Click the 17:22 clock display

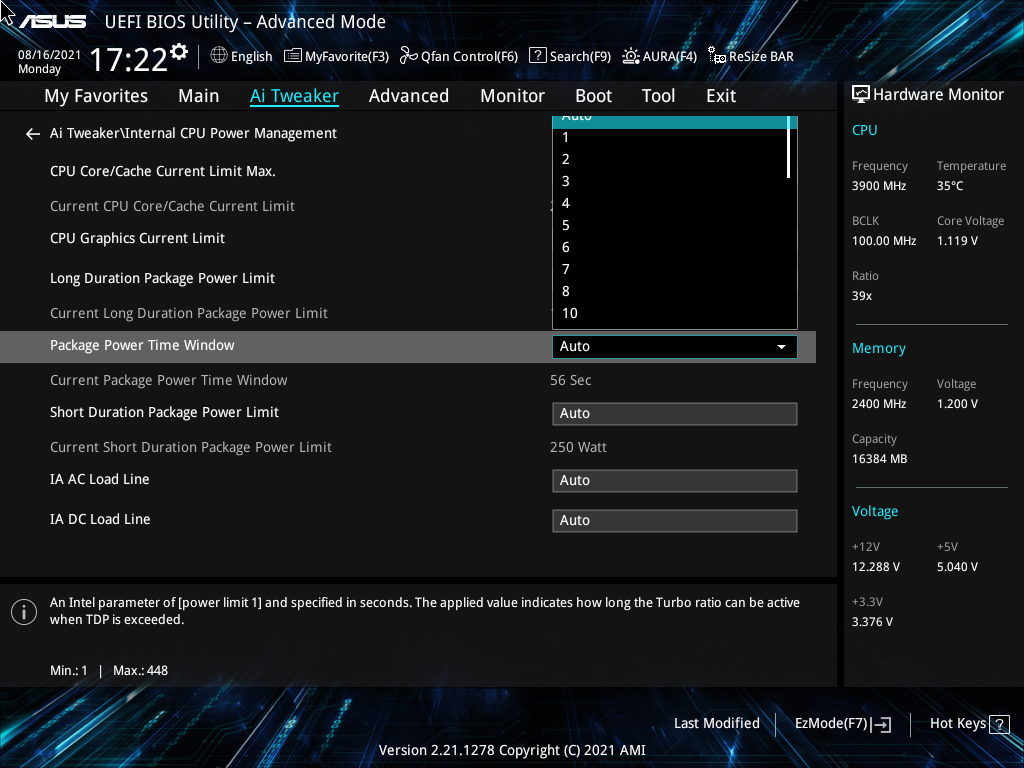click(x=128, y=60)
